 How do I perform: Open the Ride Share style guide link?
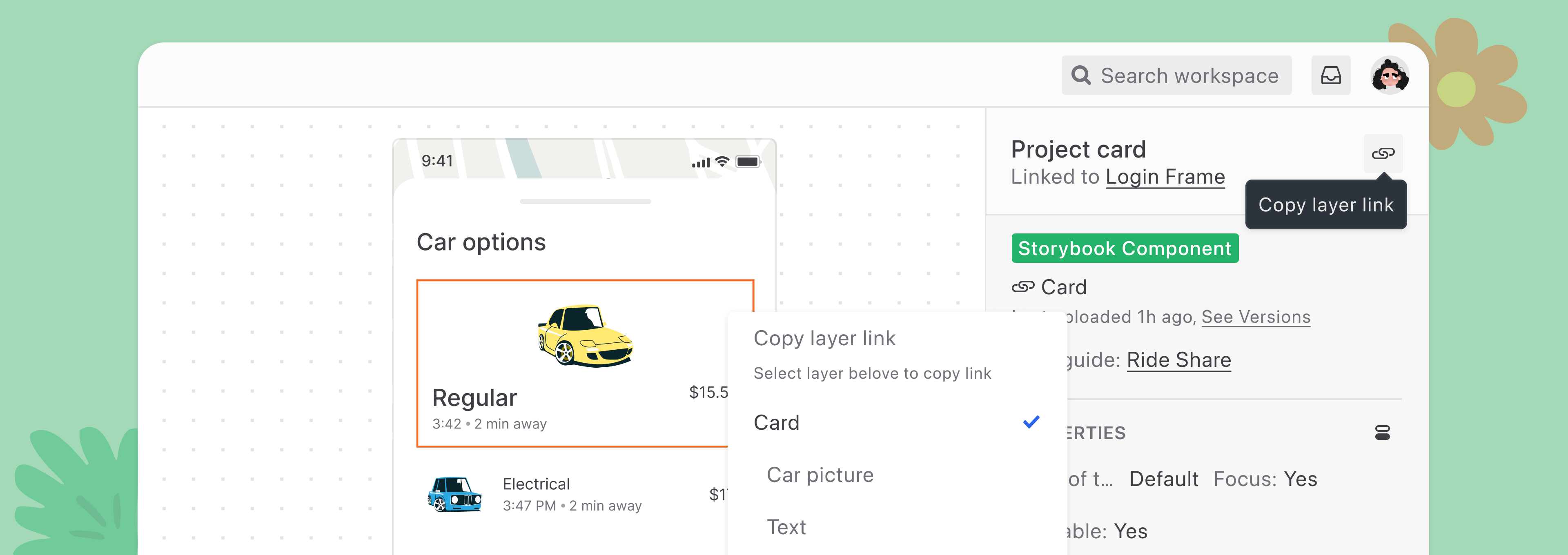tap(1179, 360)
